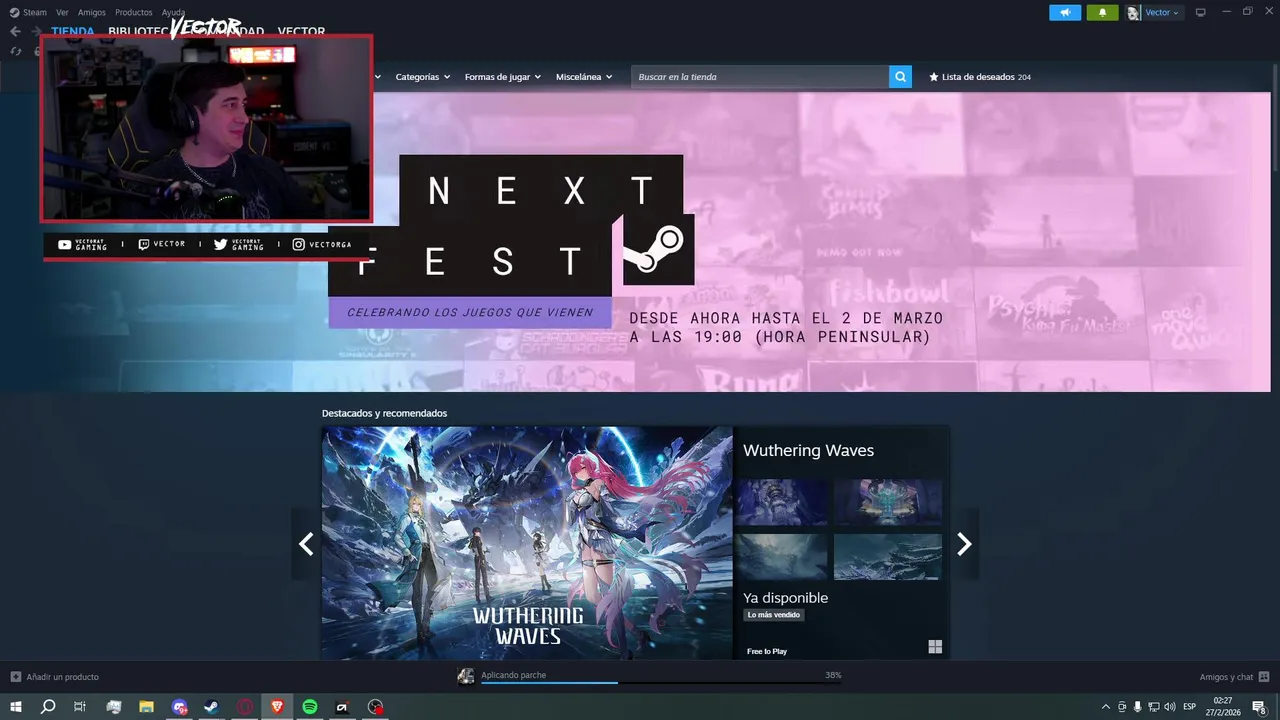Open Spotify from the taskbar
1280x720 pixels.
click(x=310, y=707)
